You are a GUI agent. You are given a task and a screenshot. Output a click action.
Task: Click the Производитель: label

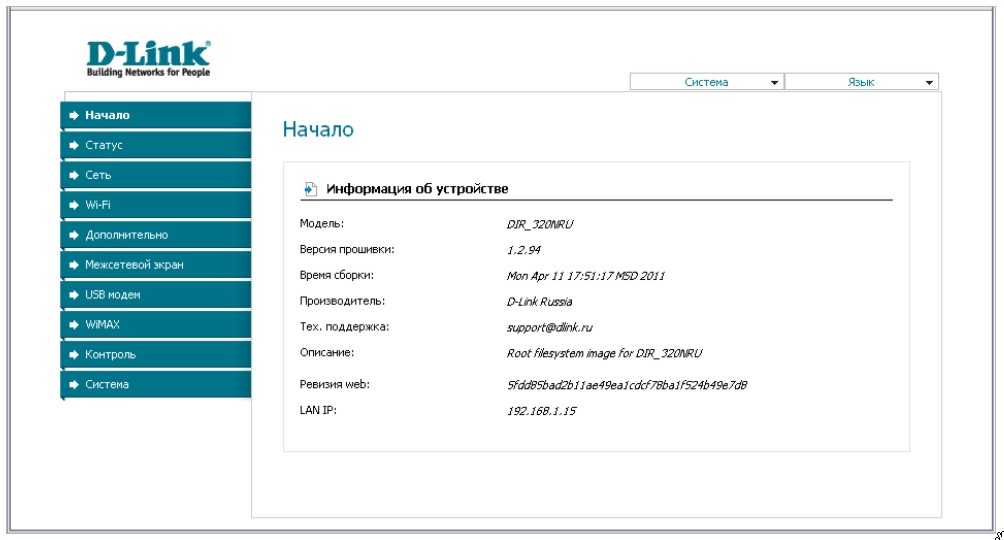click(343, 301)
